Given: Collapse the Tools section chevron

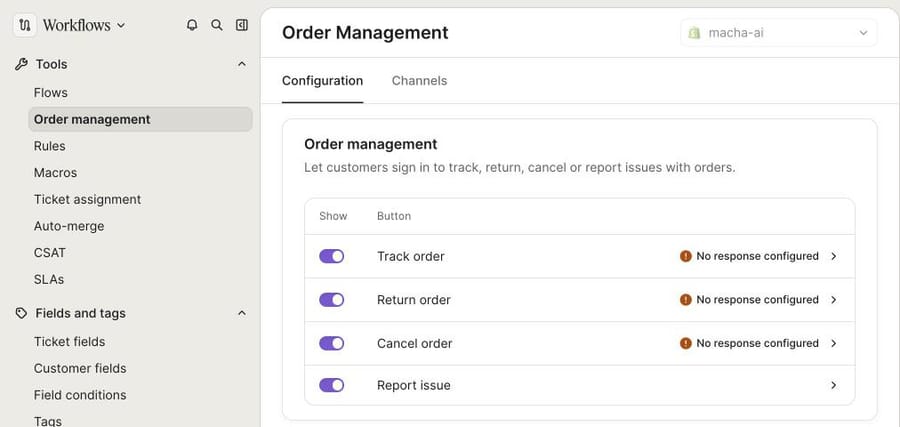Looking at the screenshot, I should 242,64.
